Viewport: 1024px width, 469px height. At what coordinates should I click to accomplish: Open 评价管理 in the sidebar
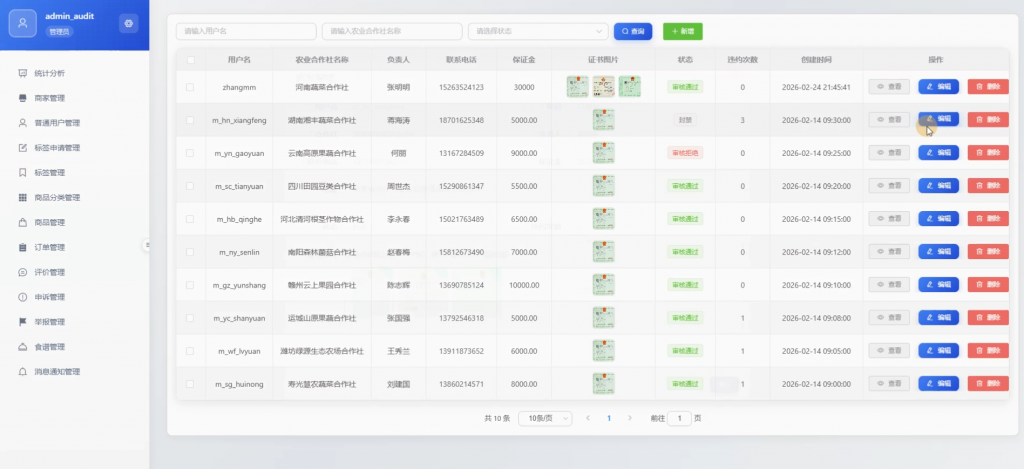click(50, 272)
